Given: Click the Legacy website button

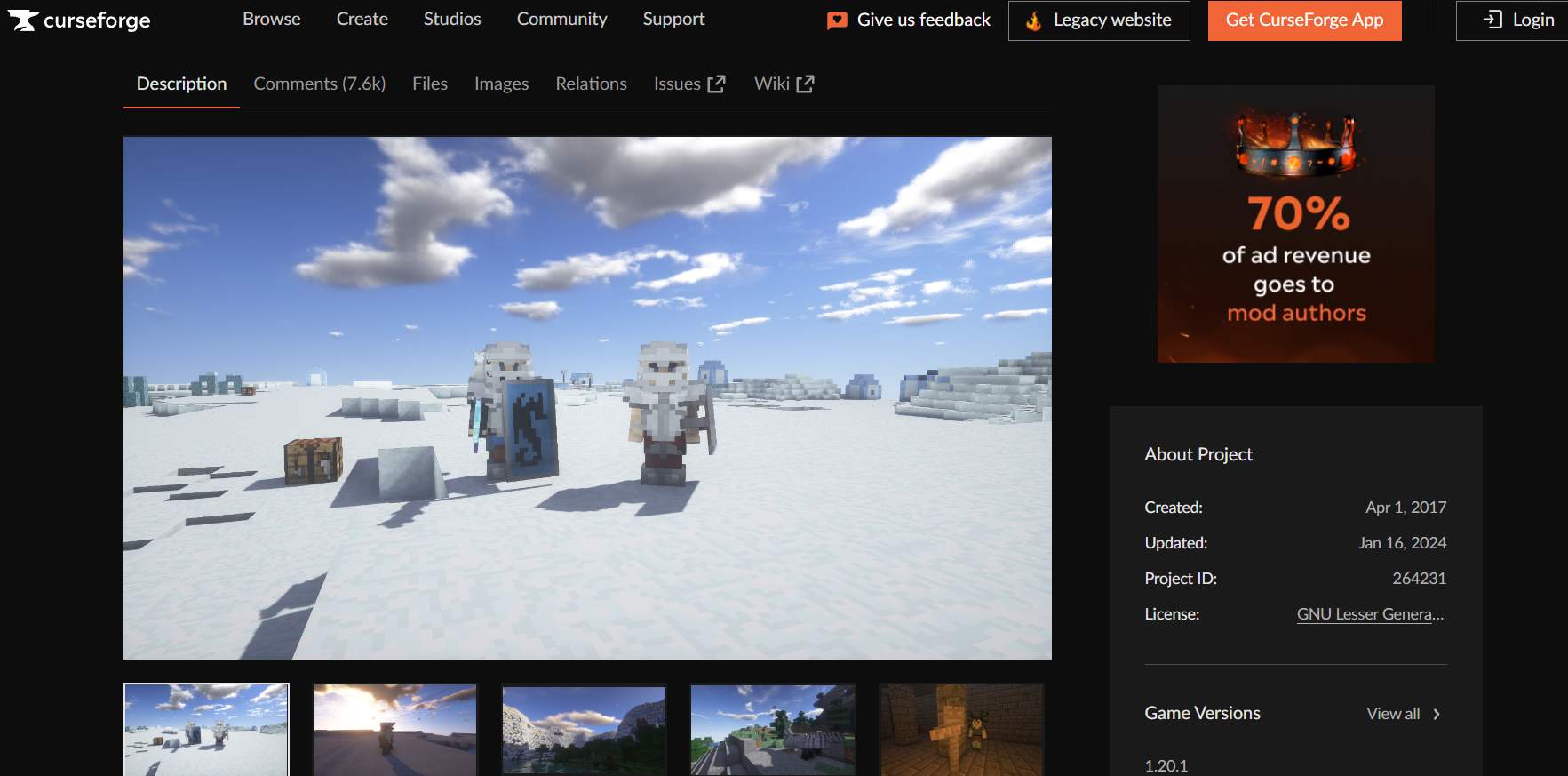Looking at the screenshot, I should tap(1099, 20).
